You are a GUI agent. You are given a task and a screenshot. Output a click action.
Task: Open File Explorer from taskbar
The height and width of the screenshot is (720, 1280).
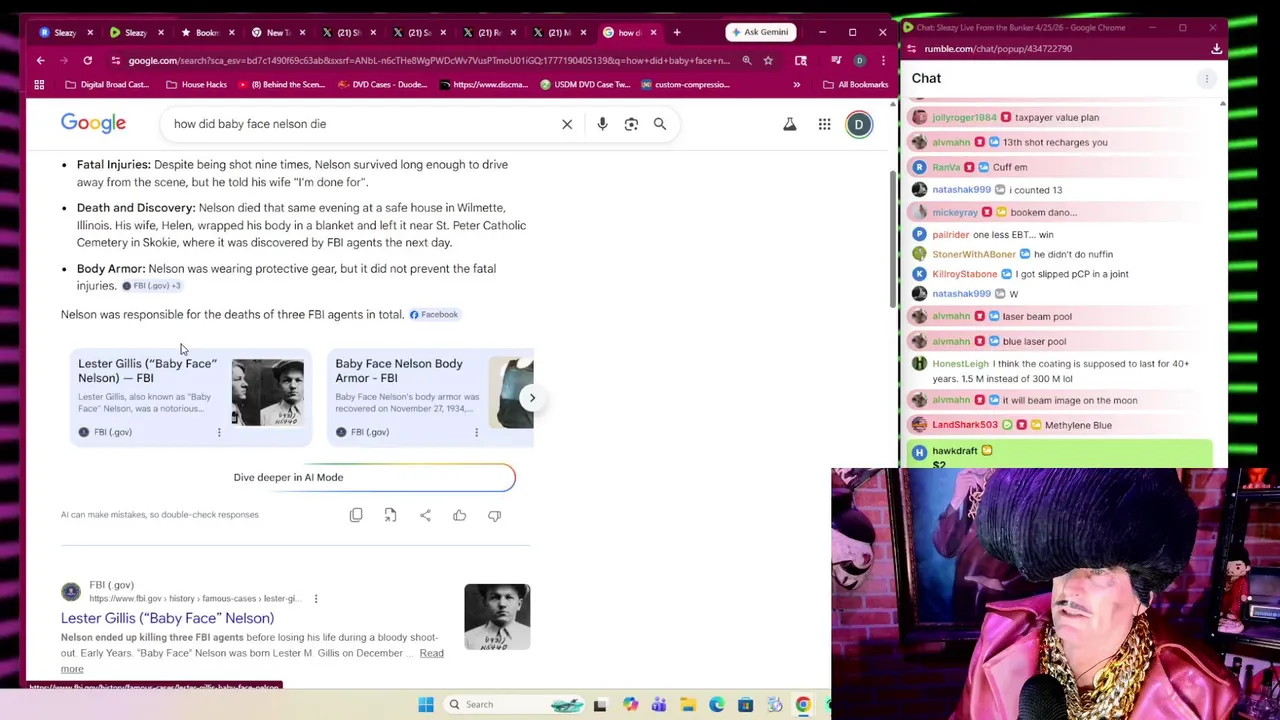688,705
